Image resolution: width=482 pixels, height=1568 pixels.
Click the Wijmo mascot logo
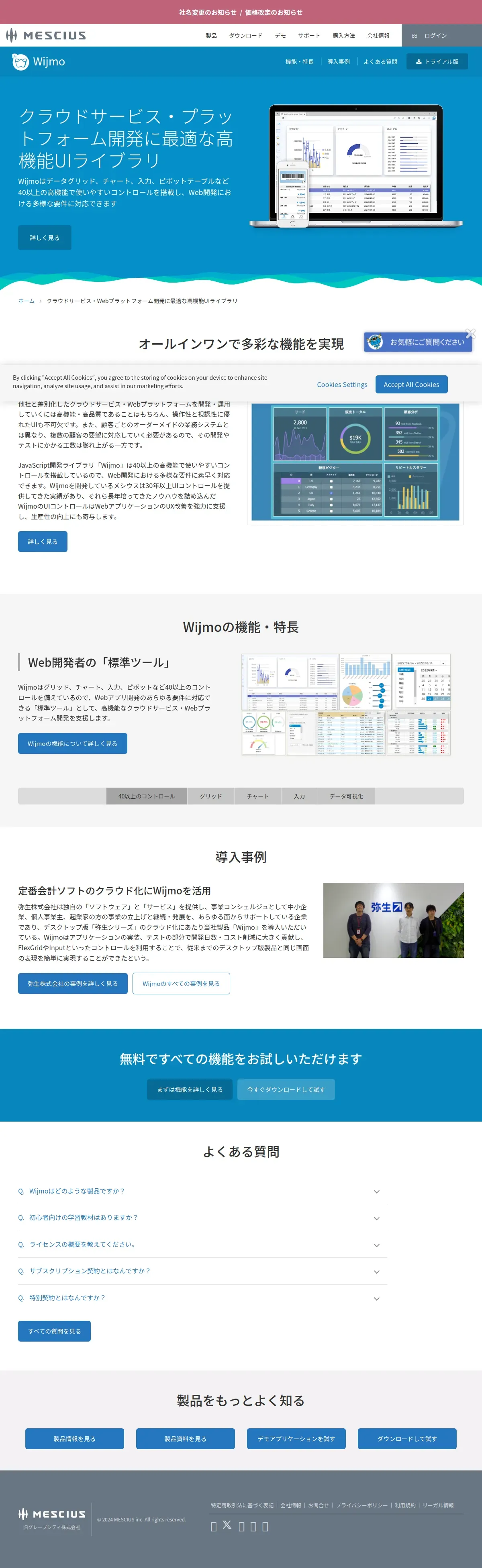click(x=21, y=61)
